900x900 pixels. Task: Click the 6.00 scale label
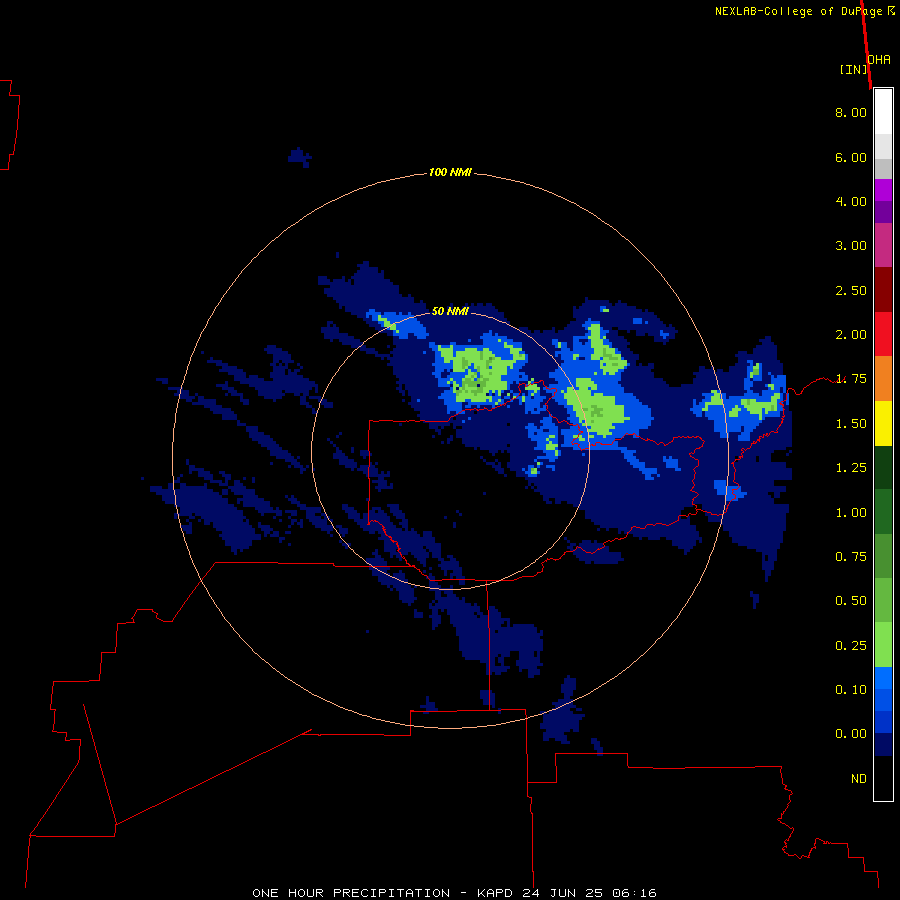[851, 157]
